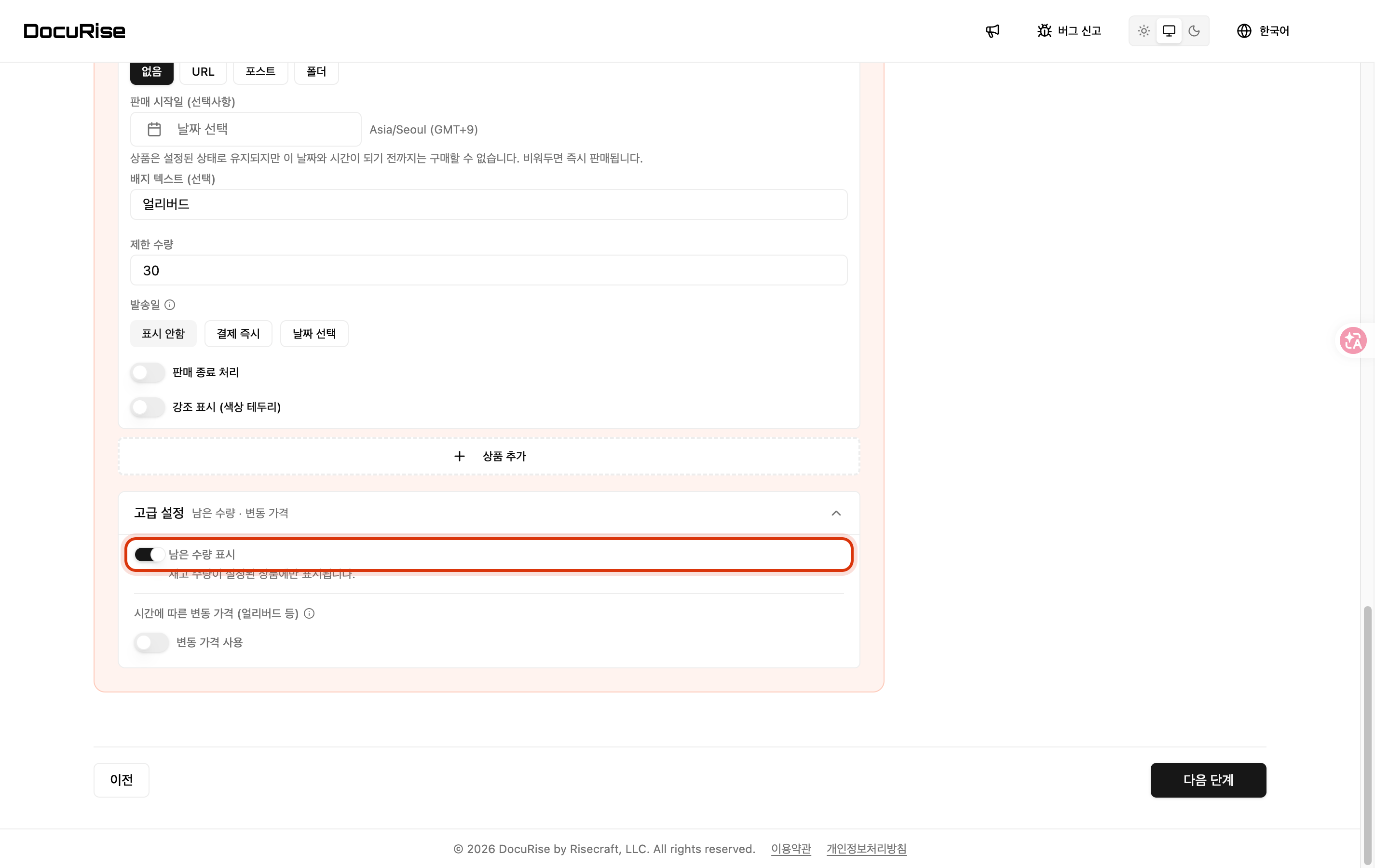Click the DocuRise logo
The image size is (1389, 868).
click(x=75, y=31)
